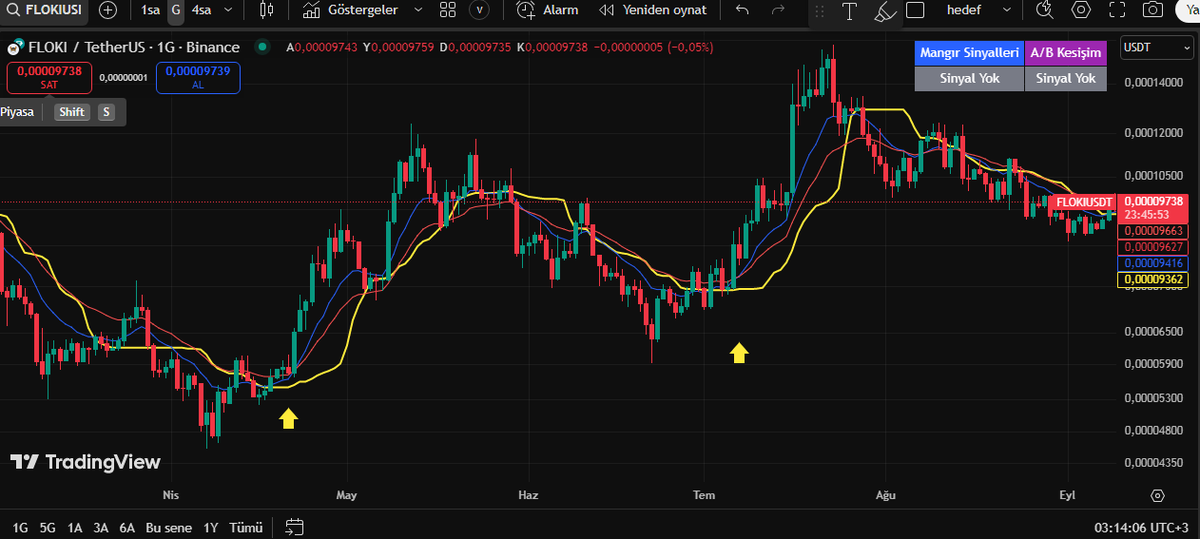Open time axis settings gear icon
This screenshot has height=539, width=1200.
(1158, 495)
